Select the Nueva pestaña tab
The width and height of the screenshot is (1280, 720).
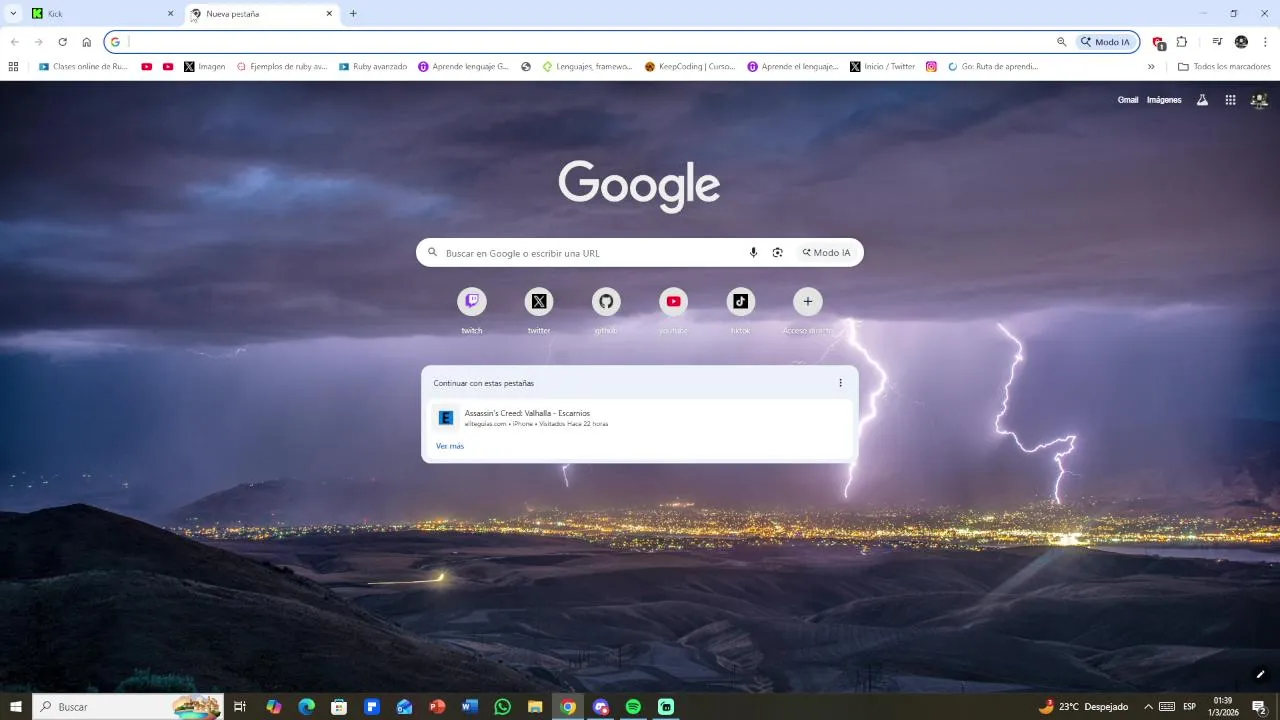coord(262,14)
